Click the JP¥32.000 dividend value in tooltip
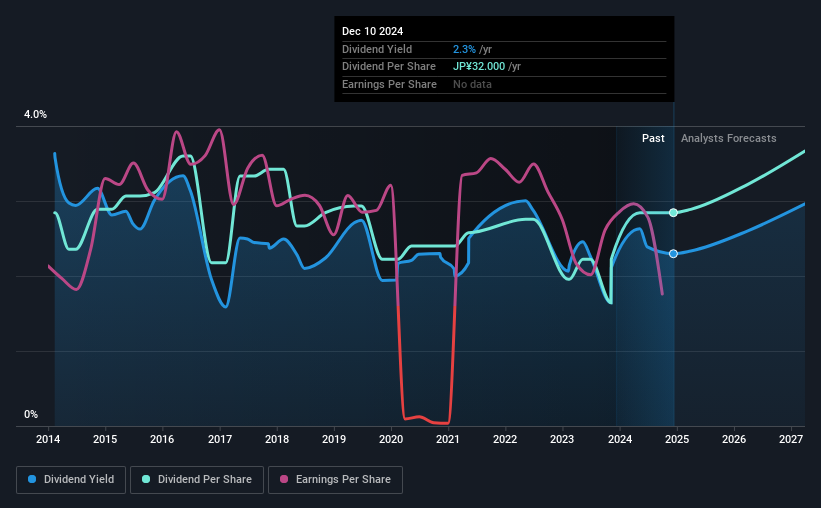Image resolution: width=821 pixels, height=508 pixels. (479, 67)
